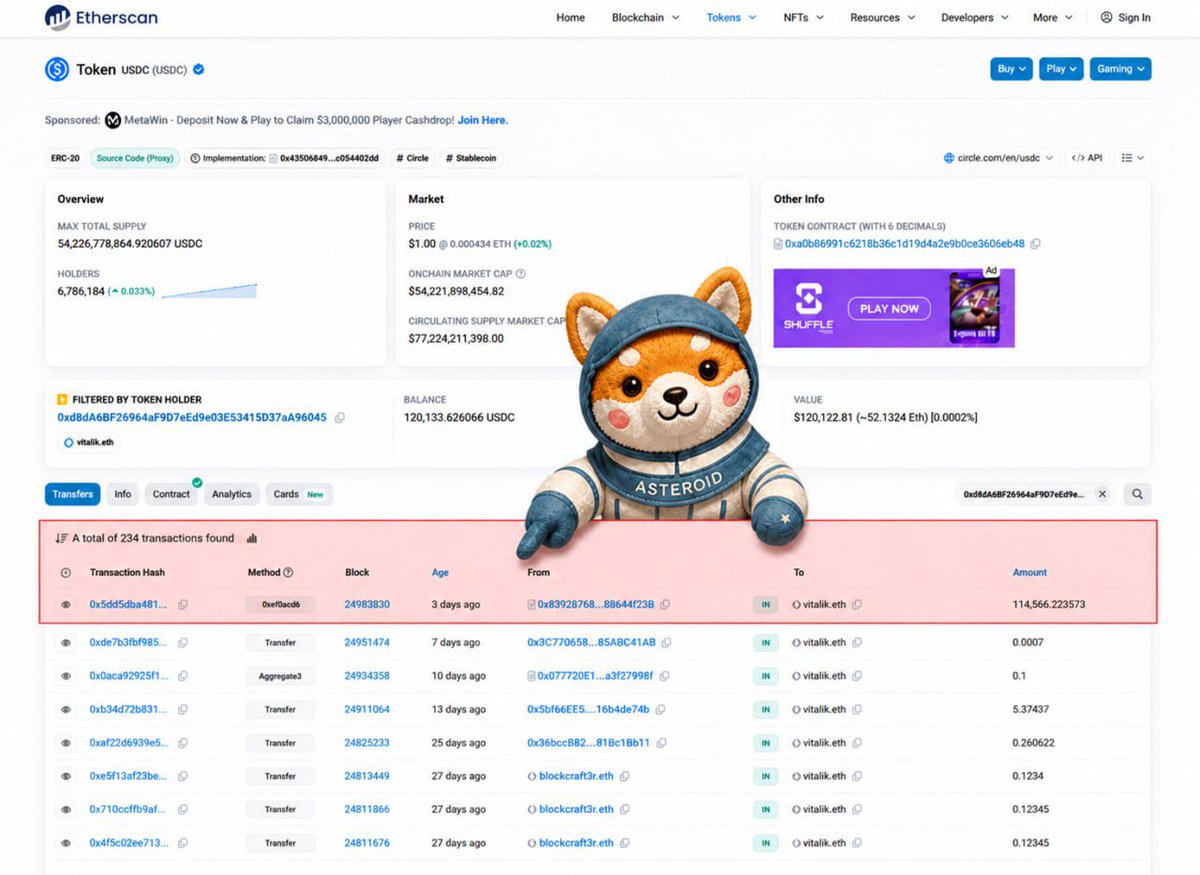Image resolution: width=1200 pixels, height=875 pixels.
Task: Click the magnifier search button
Action: (x=1137, y=494)
